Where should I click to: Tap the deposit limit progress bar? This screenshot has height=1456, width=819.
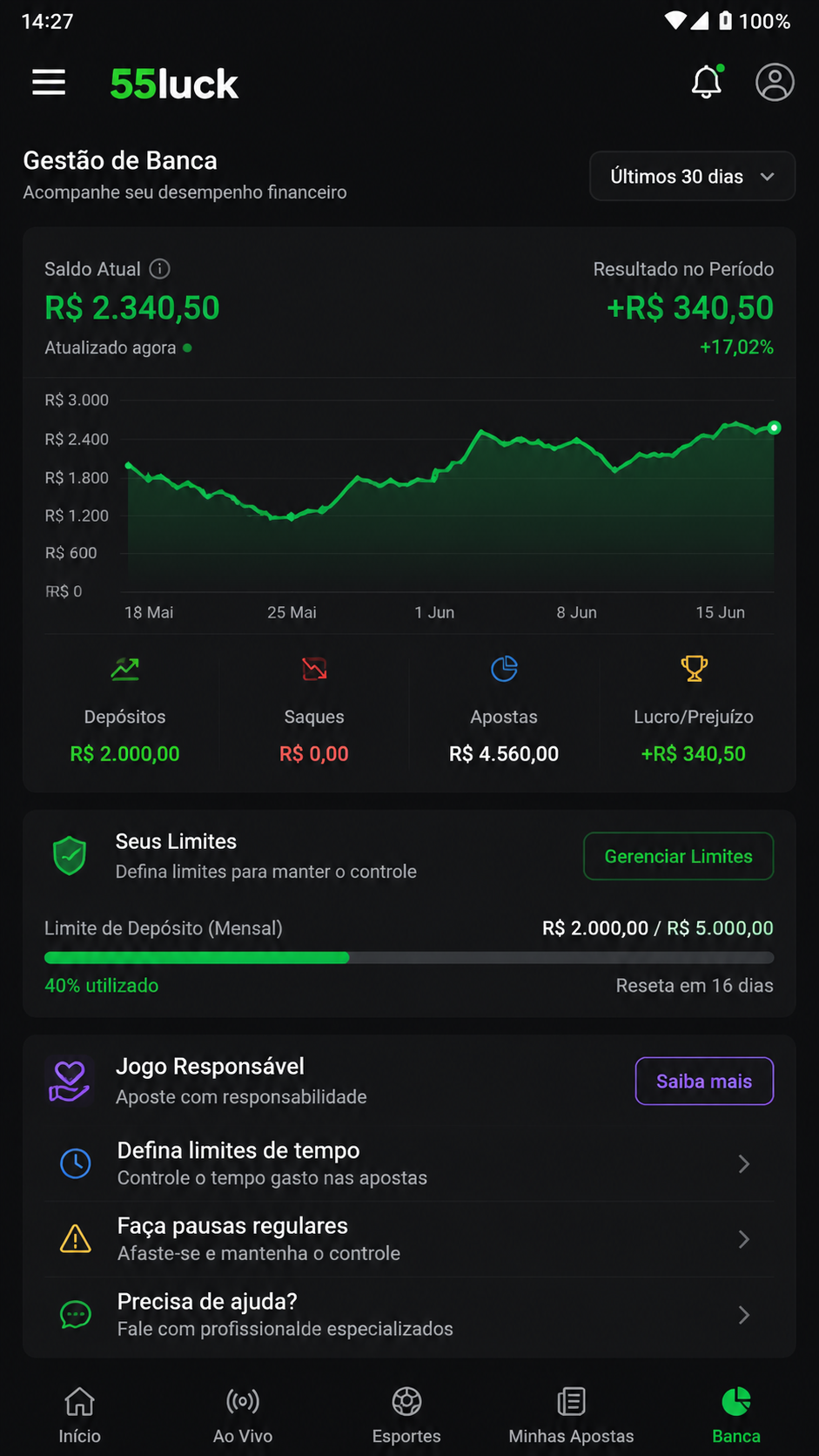pyautogui.click(x=409, y=957)
